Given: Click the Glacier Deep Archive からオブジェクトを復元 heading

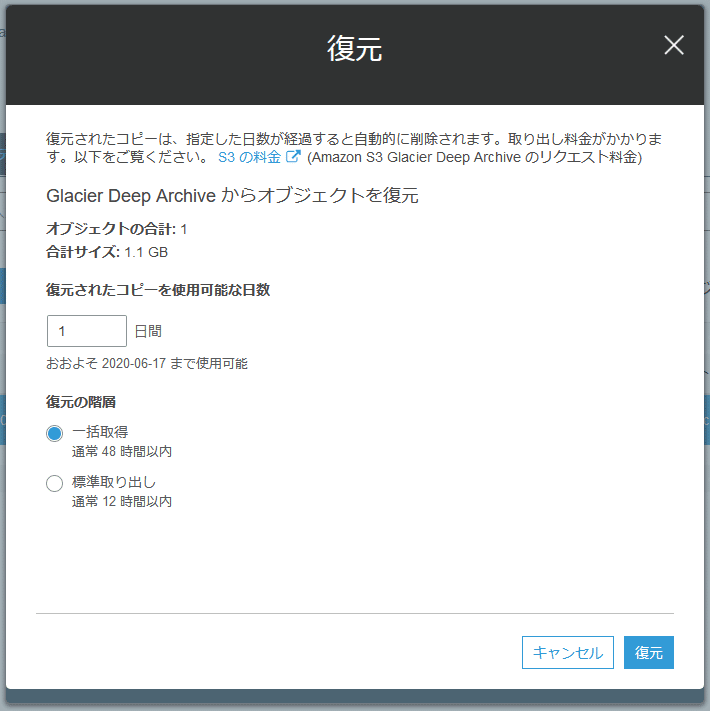Looking at the screenshot, I should pyautogui.click(x=232, y=196).
